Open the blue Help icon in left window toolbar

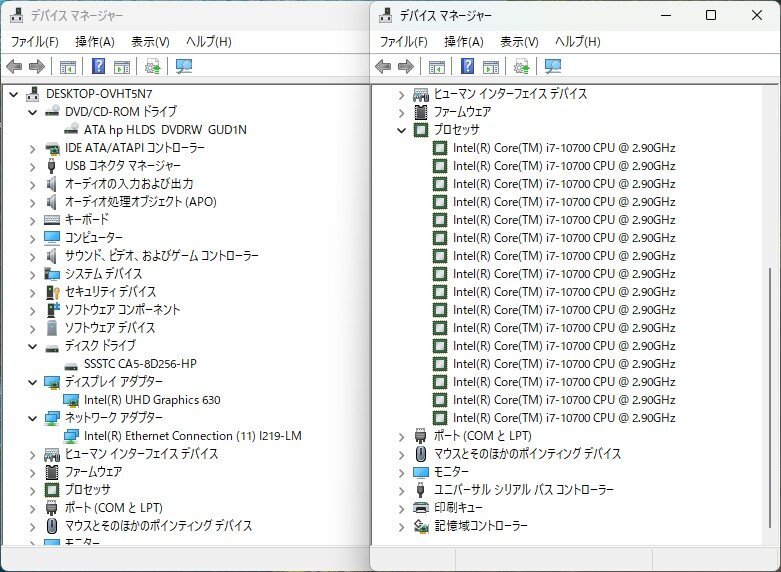coord(99,66)
